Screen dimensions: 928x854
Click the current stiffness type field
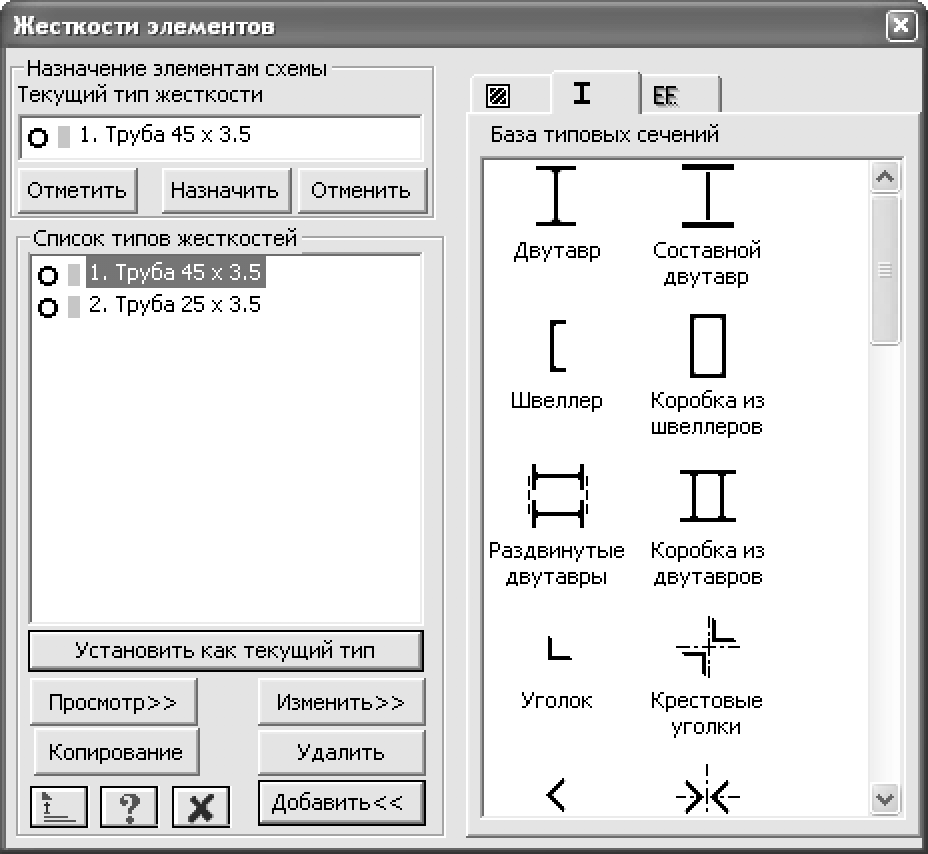click(x=221, y=137)
